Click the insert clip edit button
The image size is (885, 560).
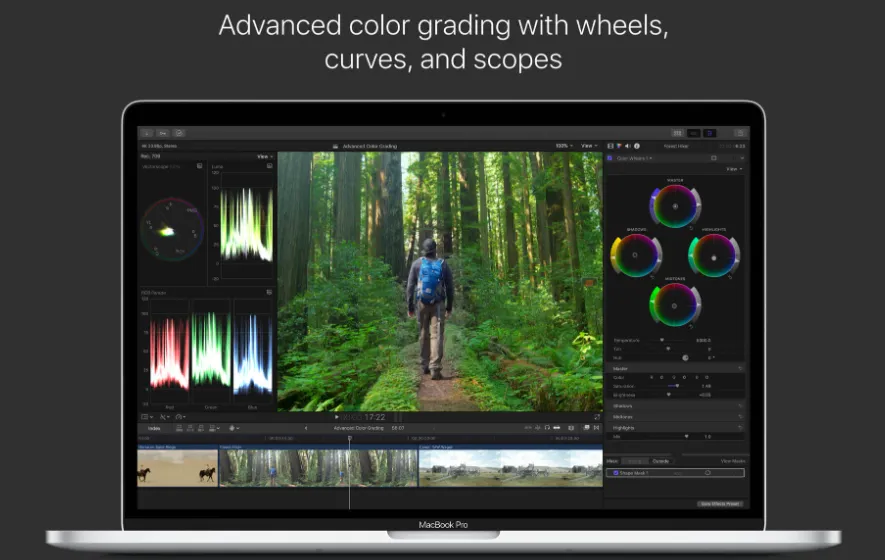[190, 428]
